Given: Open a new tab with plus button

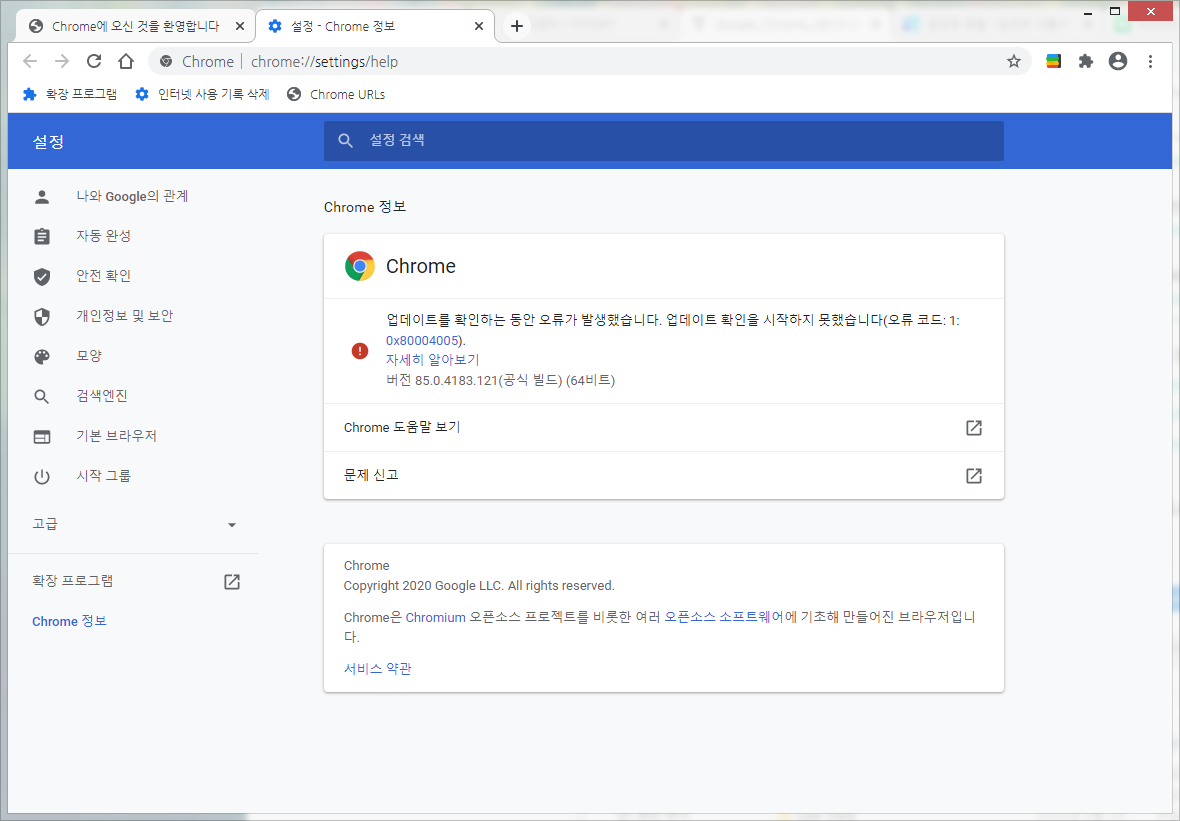Looking at the screenshot, I should [x=517, y=26].
